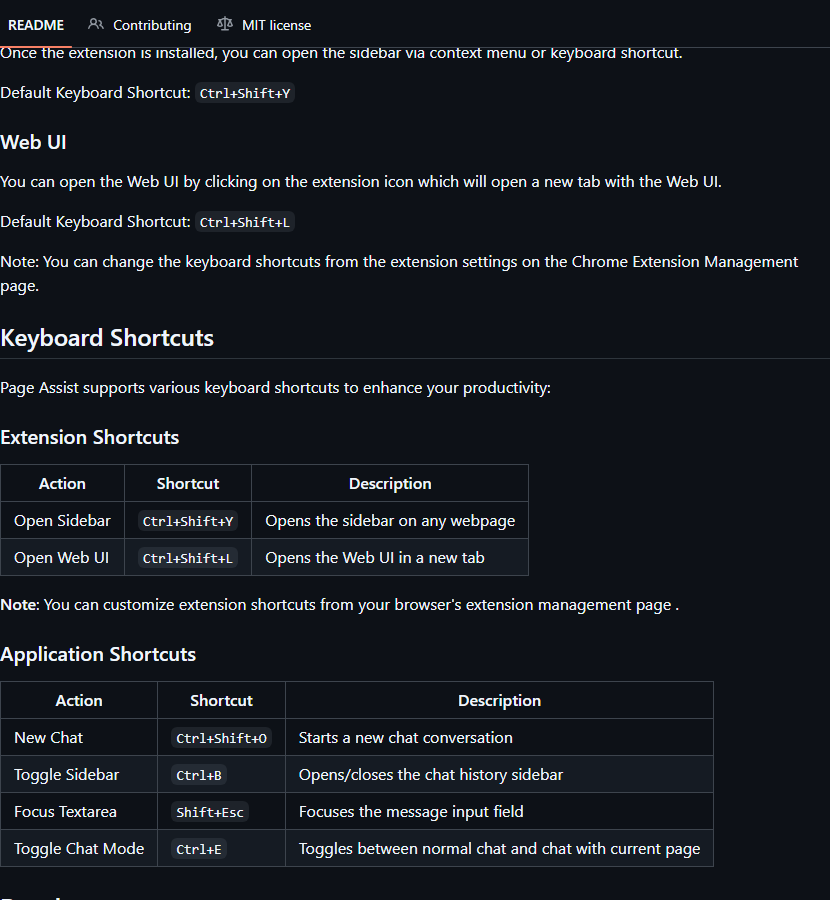Open the README tab
The width and height of the screenshot is (830, 900).
coord(36,25)
